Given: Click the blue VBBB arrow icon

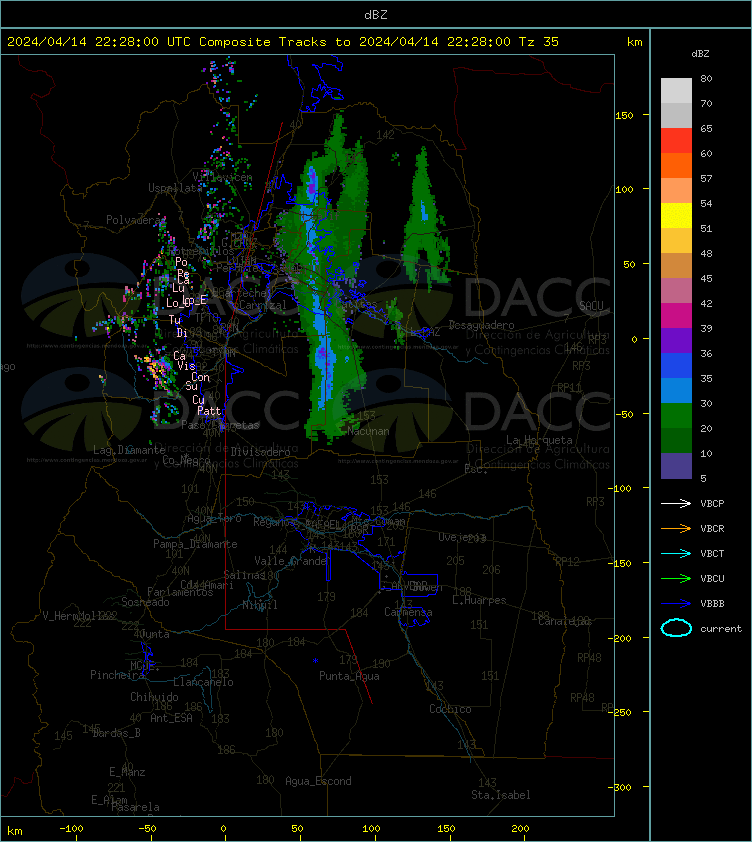Looking at the screenshot, I should (x=676, y=604).
